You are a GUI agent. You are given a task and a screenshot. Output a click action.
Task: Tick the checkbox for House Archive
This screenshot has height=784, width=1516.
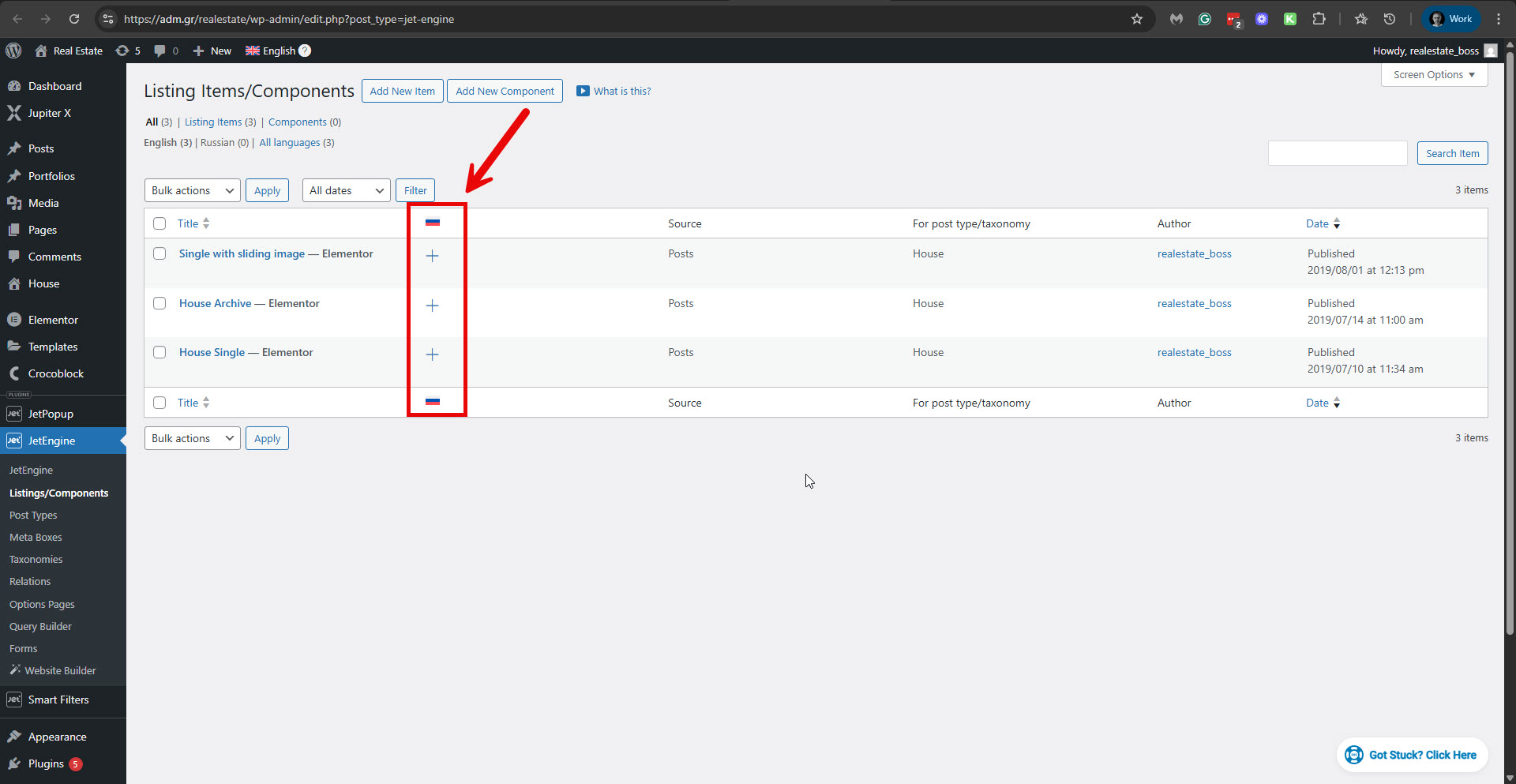click(x=159, y=303)
